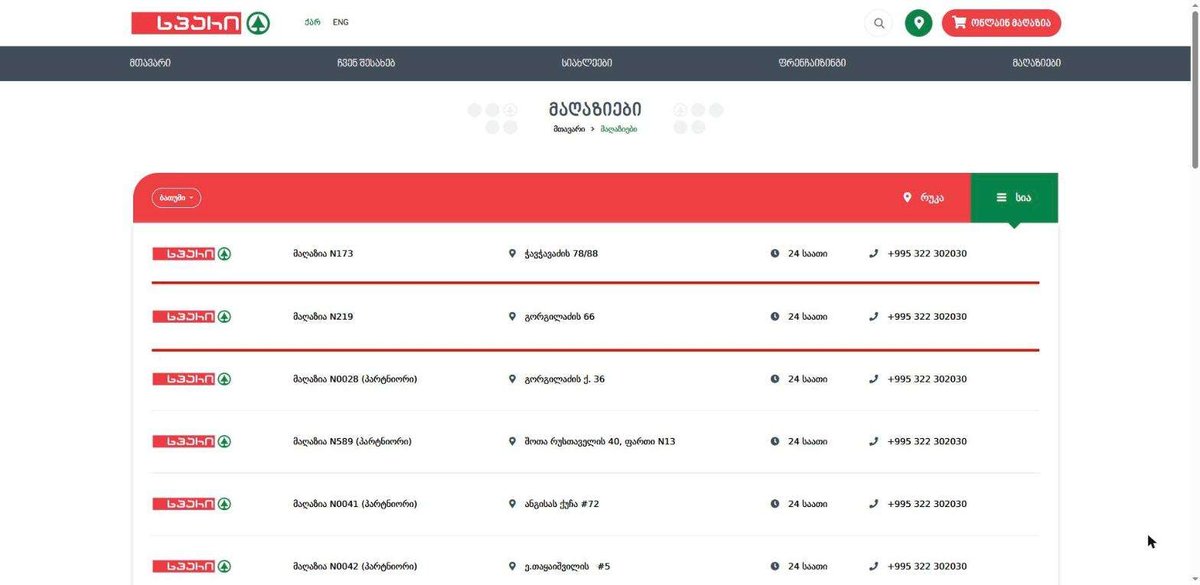This screenshot has height=585, width=1200.
Task: Click the pin icon by შოთა რუსთაველის 40
Action: pos(513,441)
